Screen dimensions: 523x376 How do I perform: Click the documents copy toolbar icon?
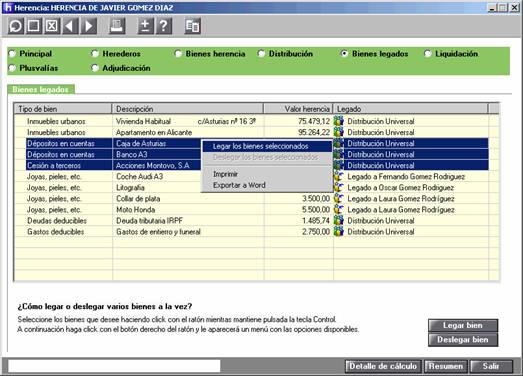192,26
